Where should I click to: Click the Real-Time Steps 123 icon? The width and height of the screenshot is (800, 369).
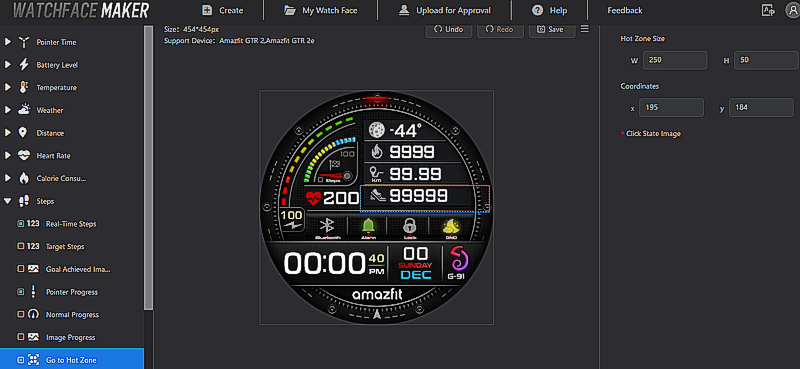click(x=33, y=224)
